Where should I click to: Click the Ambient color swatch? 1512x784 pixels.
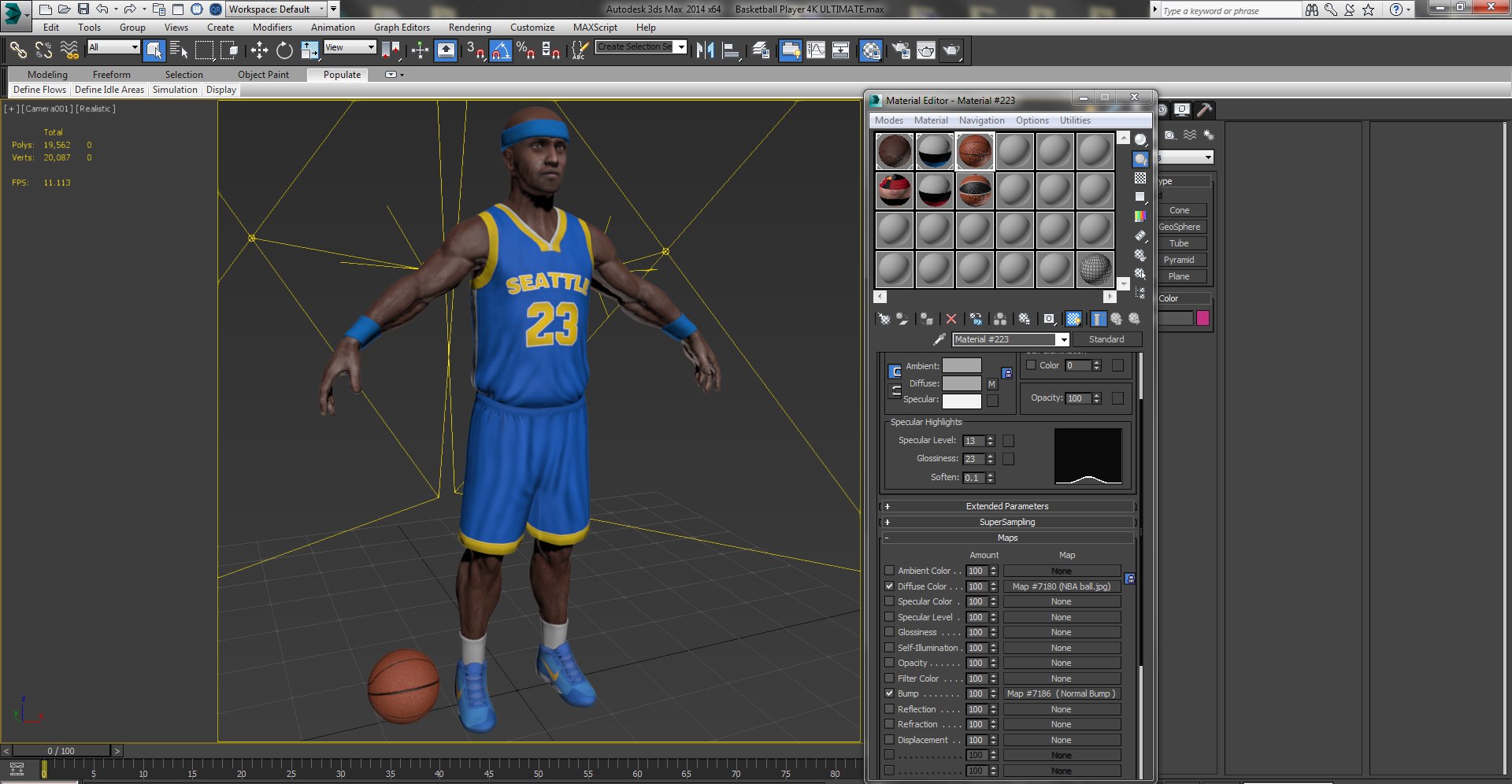pyautogui.click(x=962, y=365)
